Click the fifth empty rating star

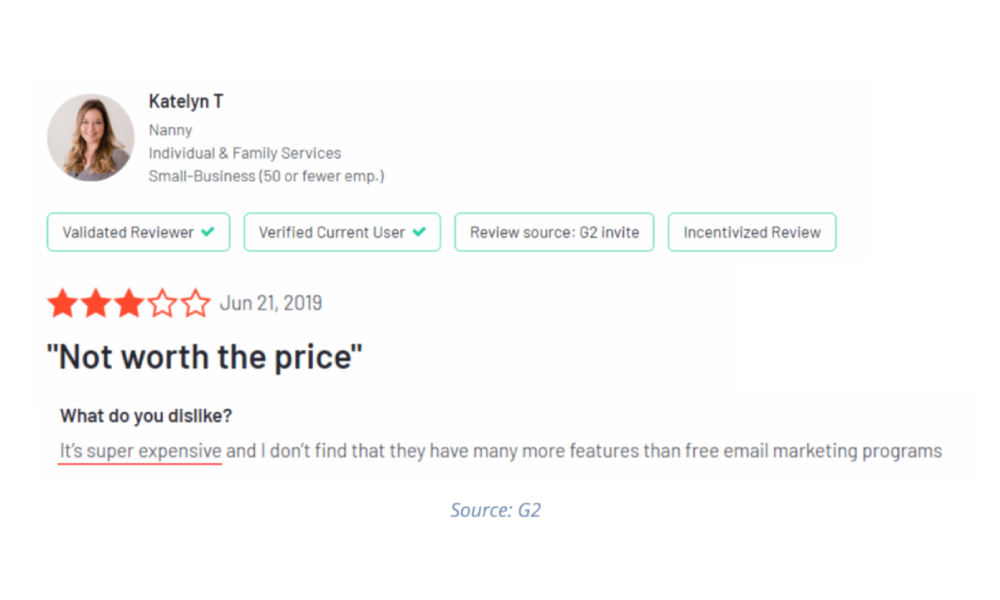195,303
